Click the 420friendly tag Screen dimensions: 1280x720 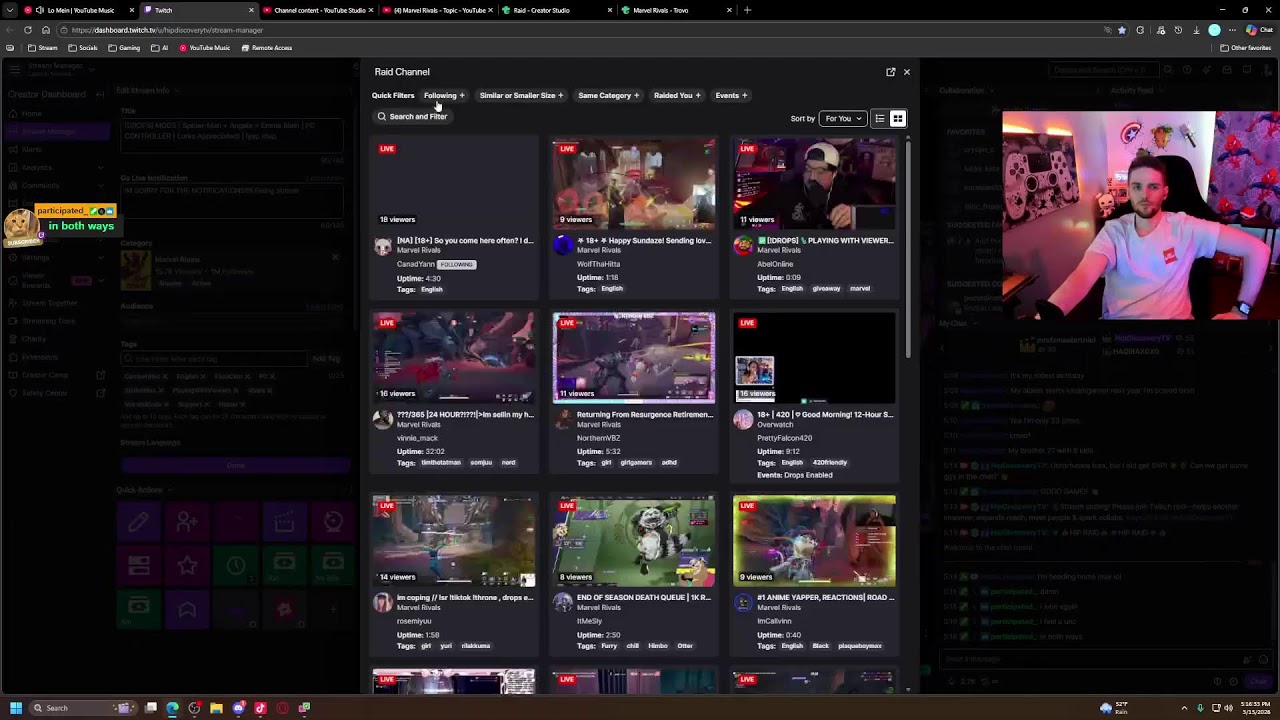830,463
